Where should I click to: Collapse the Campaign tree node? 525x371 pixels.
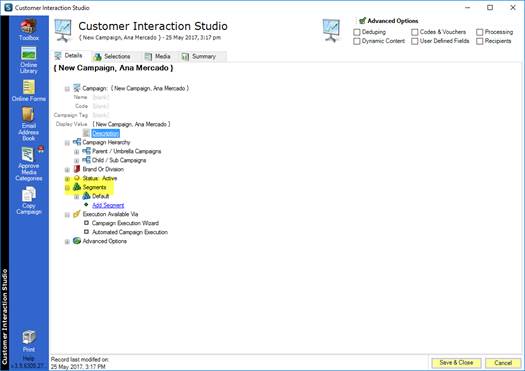click(x=67, y=89)
